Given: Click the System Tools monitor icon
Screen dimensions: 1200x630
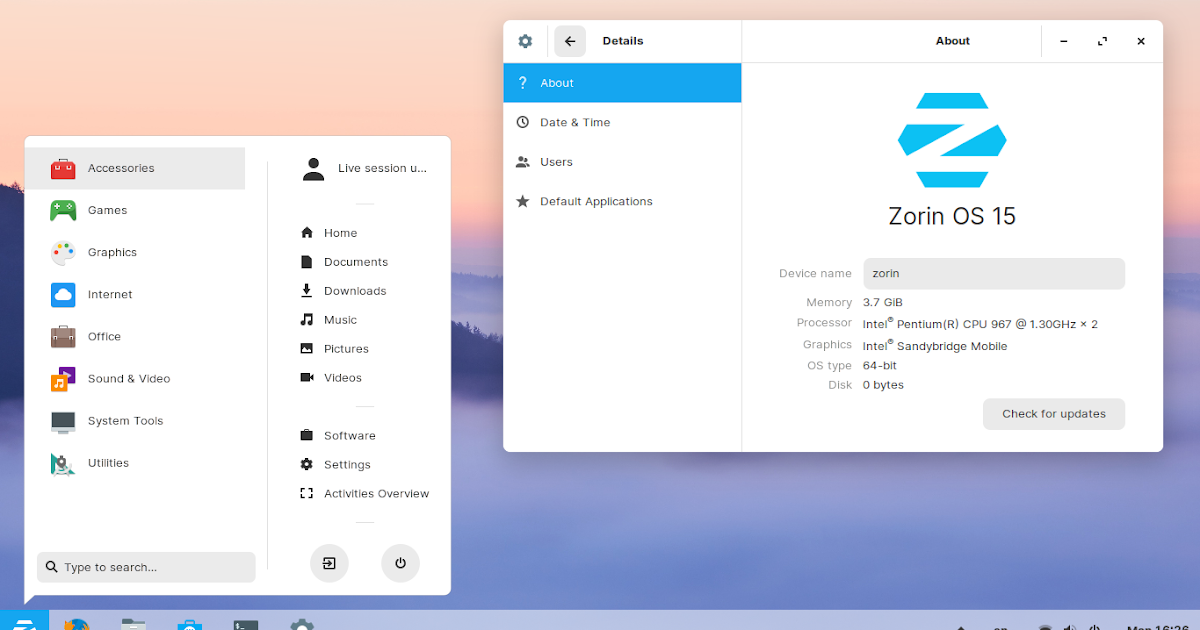Looking at the screenshot, I should click(63, 422).
